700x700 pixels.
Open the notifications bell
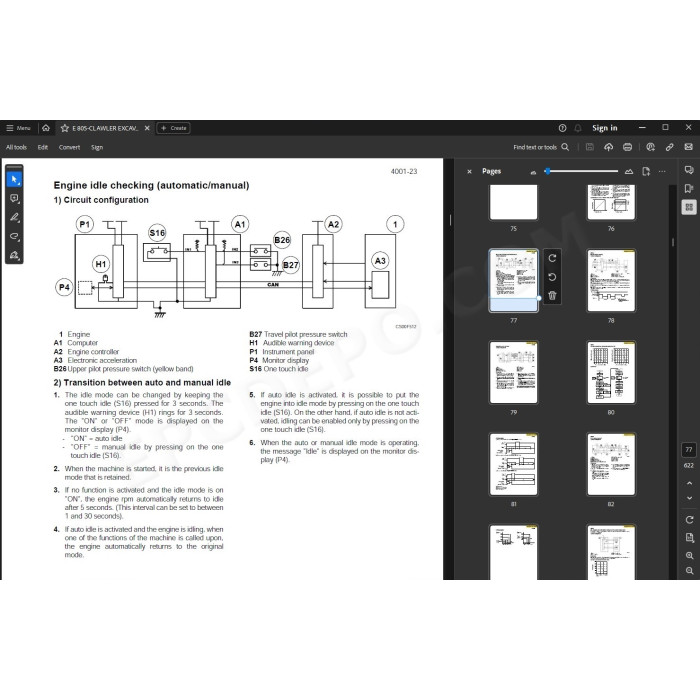tap(578, 128)
